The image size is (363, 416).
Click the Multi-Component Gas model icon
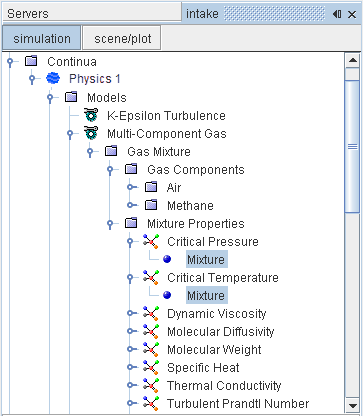click(91, 133)
